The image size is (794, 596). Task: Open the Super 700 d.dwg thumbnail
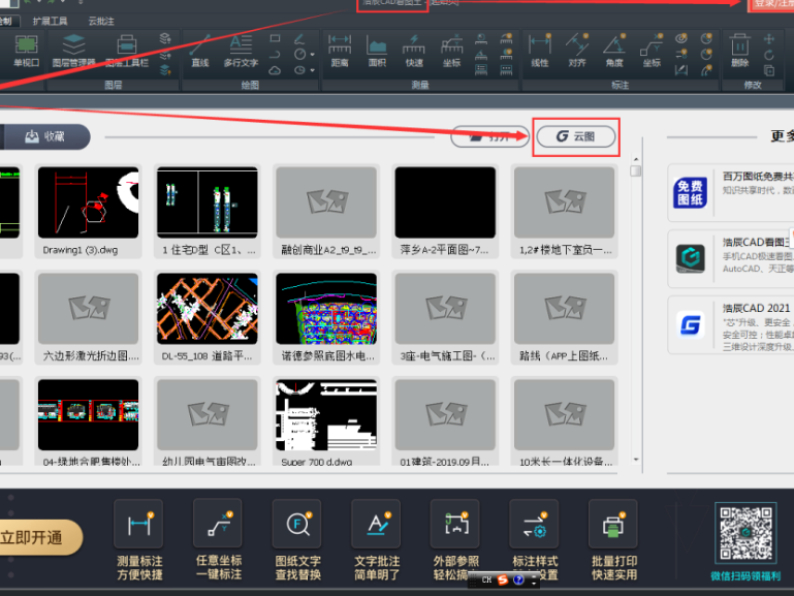tap(326, 415)
